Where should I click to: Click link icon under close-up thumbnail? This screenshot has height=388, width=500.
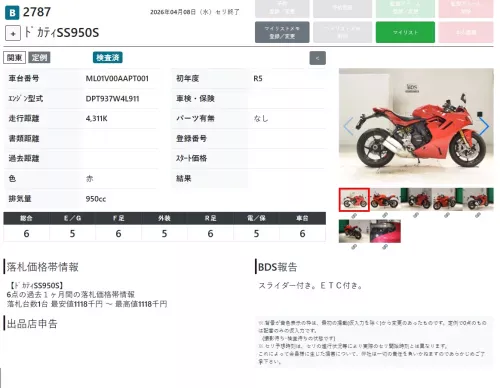click(385, 247)
